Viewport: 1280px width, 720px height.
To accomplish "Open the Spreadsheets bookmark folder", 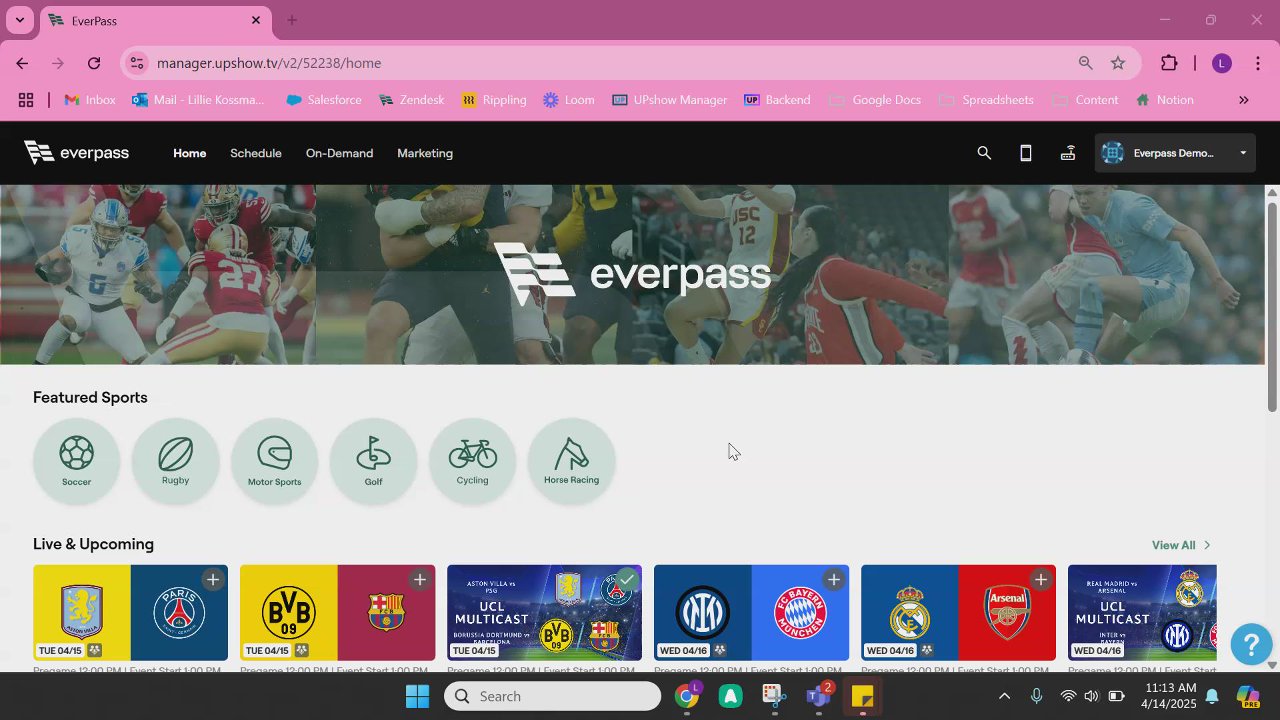I will 986,100.
